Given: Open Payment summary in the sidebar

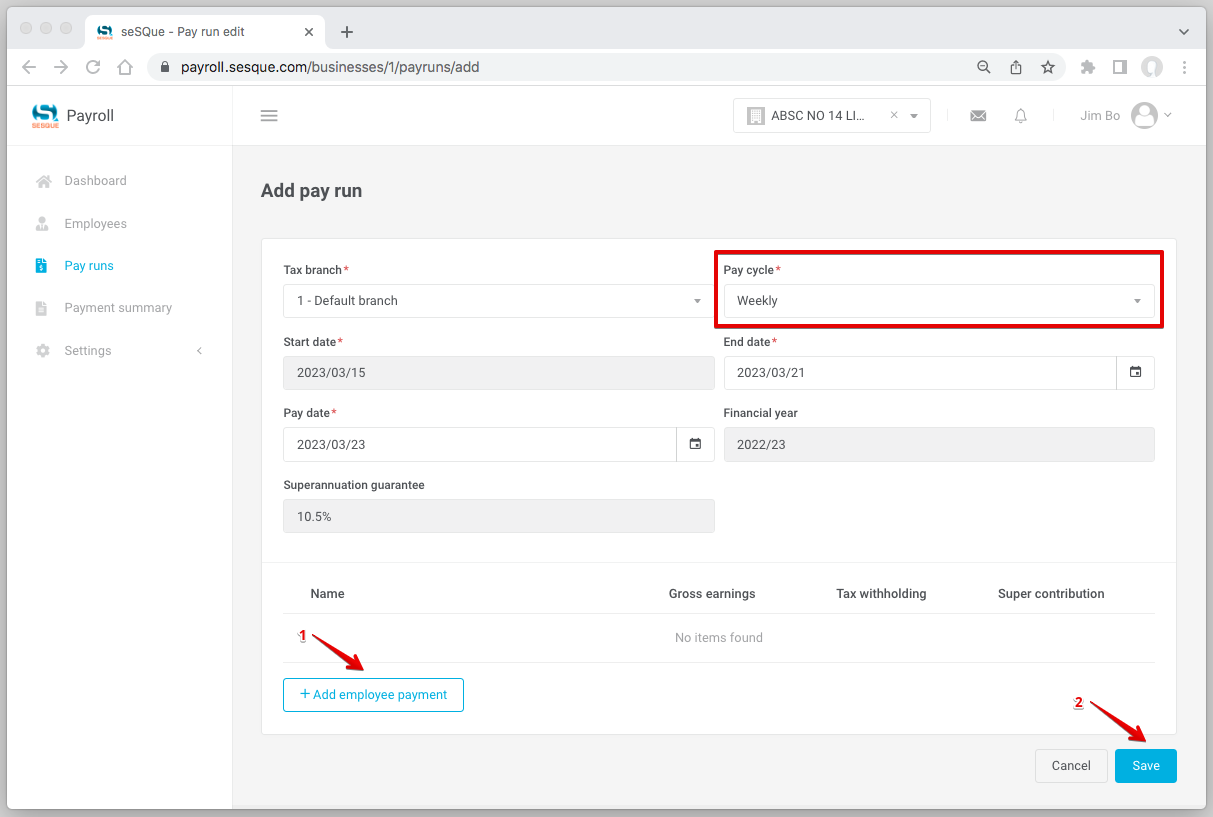Looking at the screenshot, I should tap(118, 308).
